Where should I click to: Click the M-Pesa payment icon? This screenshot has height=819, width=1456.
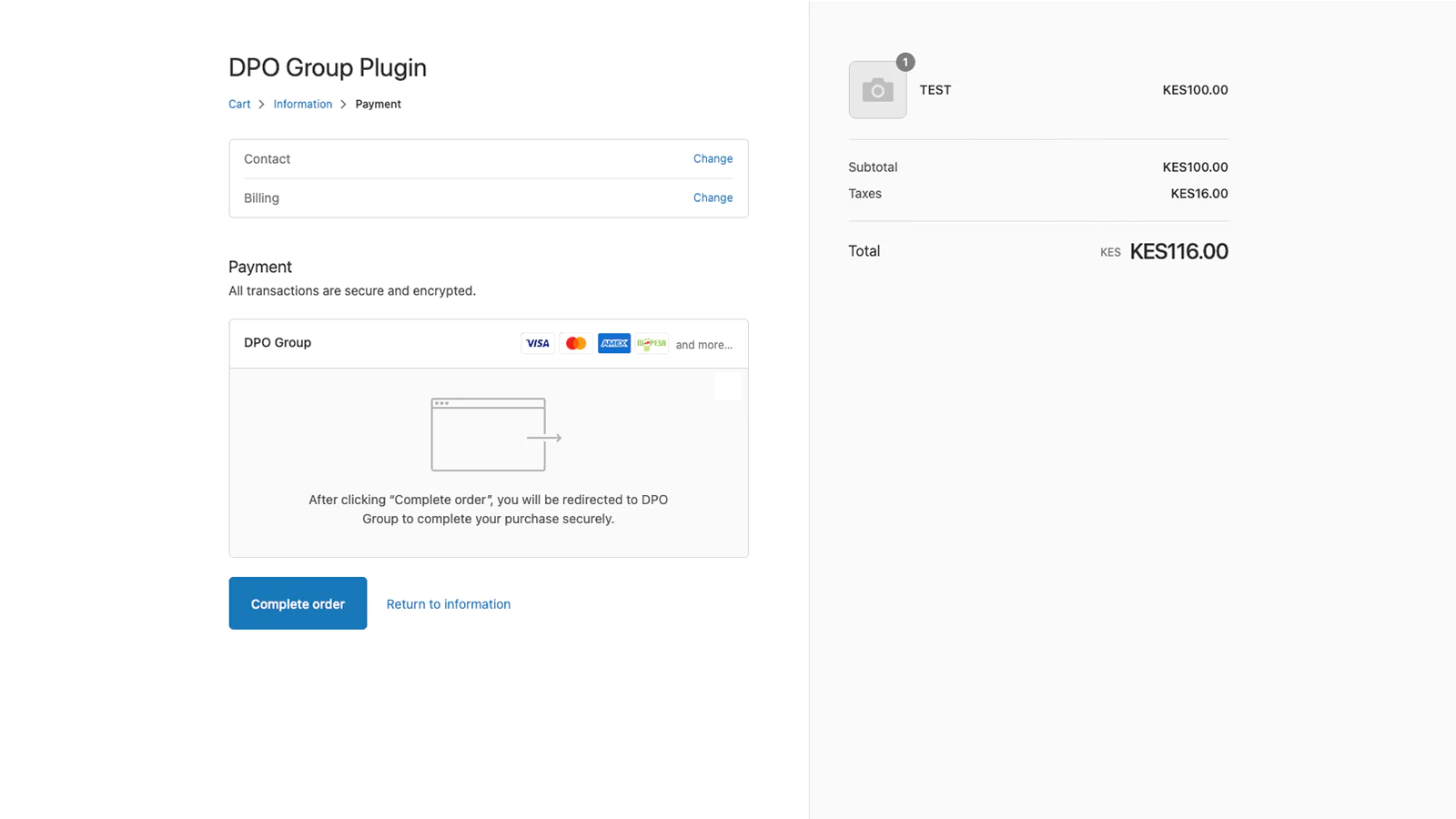pyautogui.click(x=652, y=343)
